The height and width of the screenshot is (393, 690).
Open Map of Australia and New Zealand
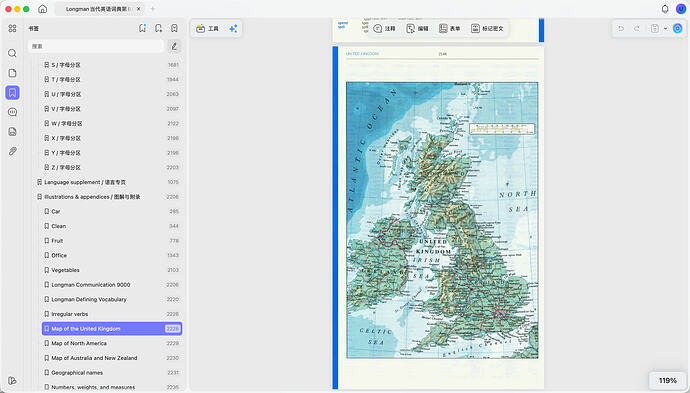click(112, 358)
